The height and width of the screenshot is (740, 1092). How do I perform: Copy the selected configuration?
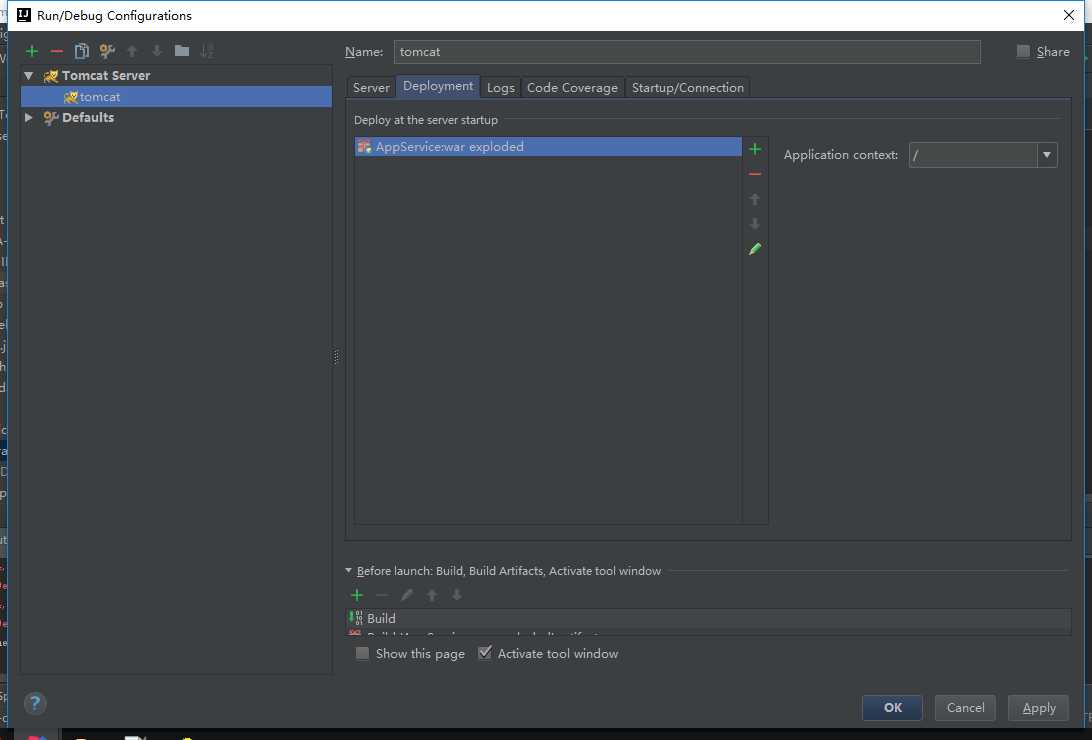click(81, 51)
